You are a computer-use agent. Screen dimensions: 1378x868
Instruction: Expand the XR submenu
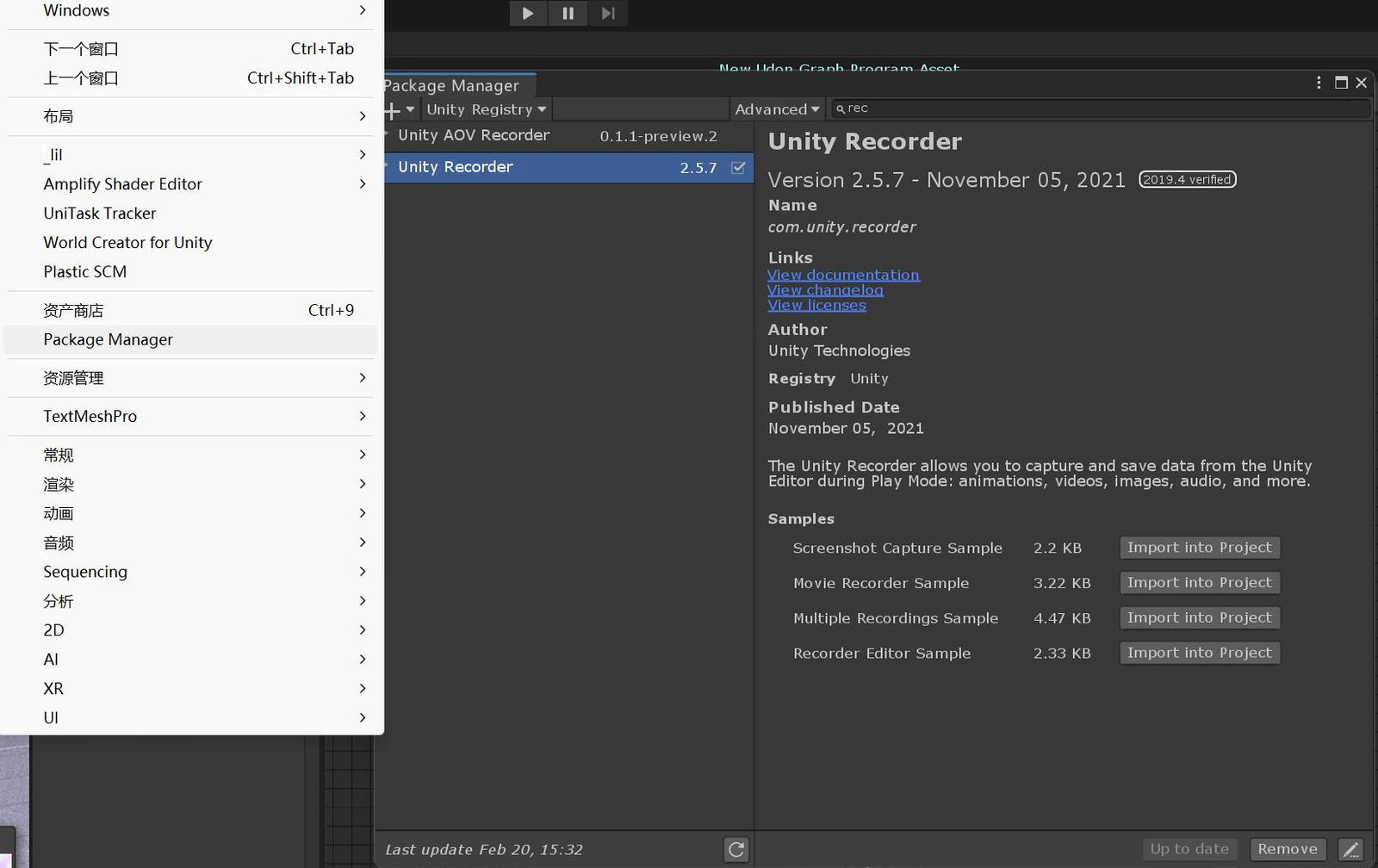click(x=191, y=689)
